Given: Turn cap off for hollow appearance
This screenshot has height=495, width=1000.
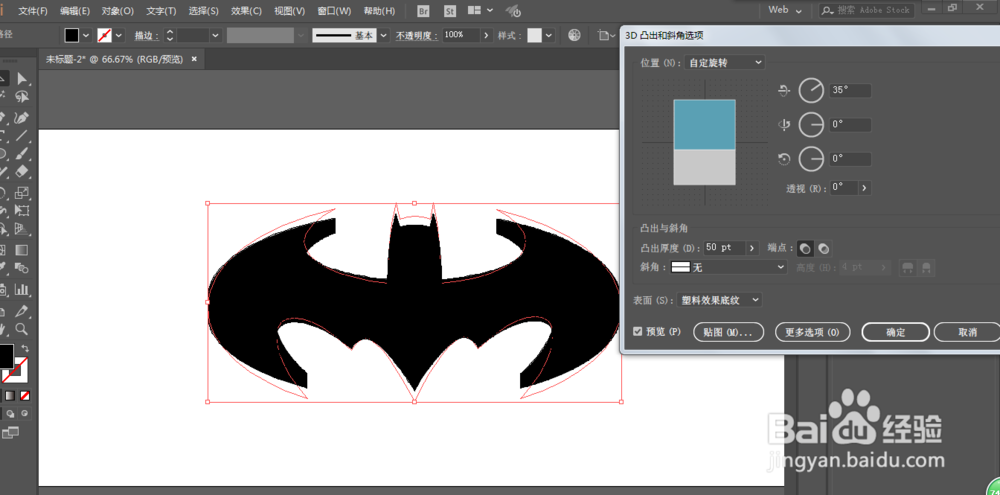Looking at the screenshot, I should click(823, 248).
